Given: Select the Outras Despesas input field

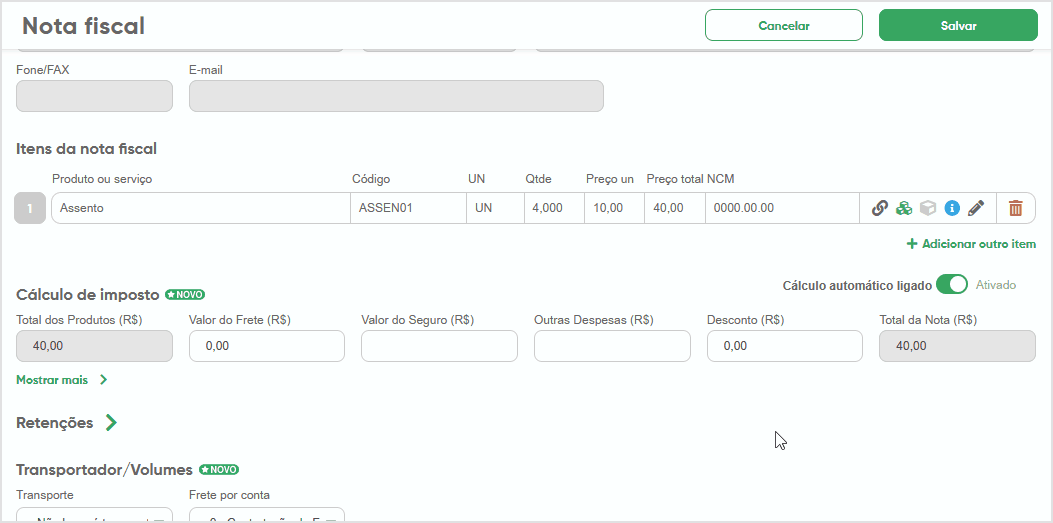Looking at the screenshot, I should tap(612, 346).
